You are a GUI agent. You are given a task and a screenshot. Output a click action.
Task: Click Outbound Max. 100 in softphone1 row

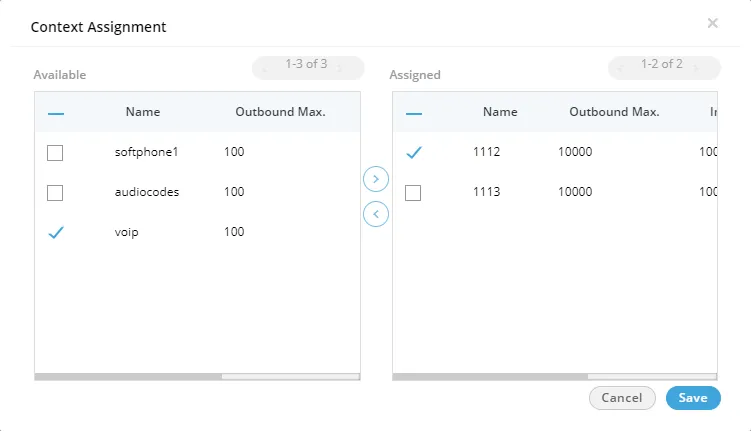click(x=234, y=152)
